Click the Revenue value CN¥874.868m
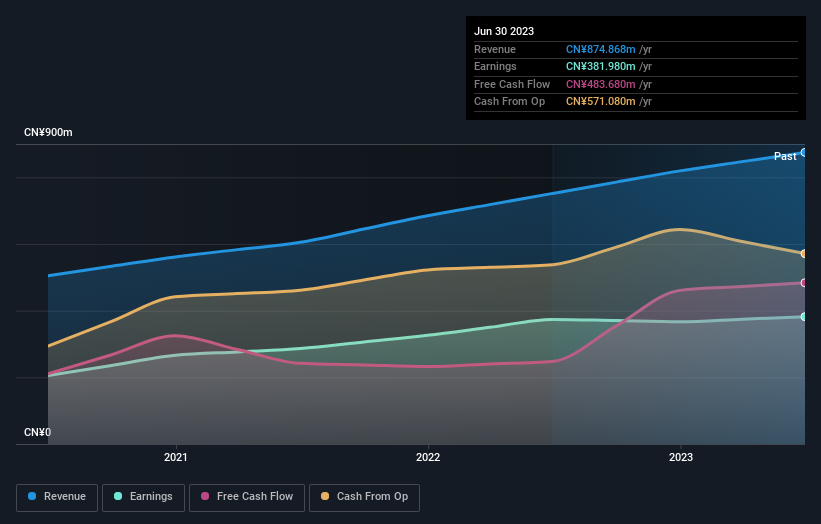Screen dimensions: 821x524 [601, 49]
